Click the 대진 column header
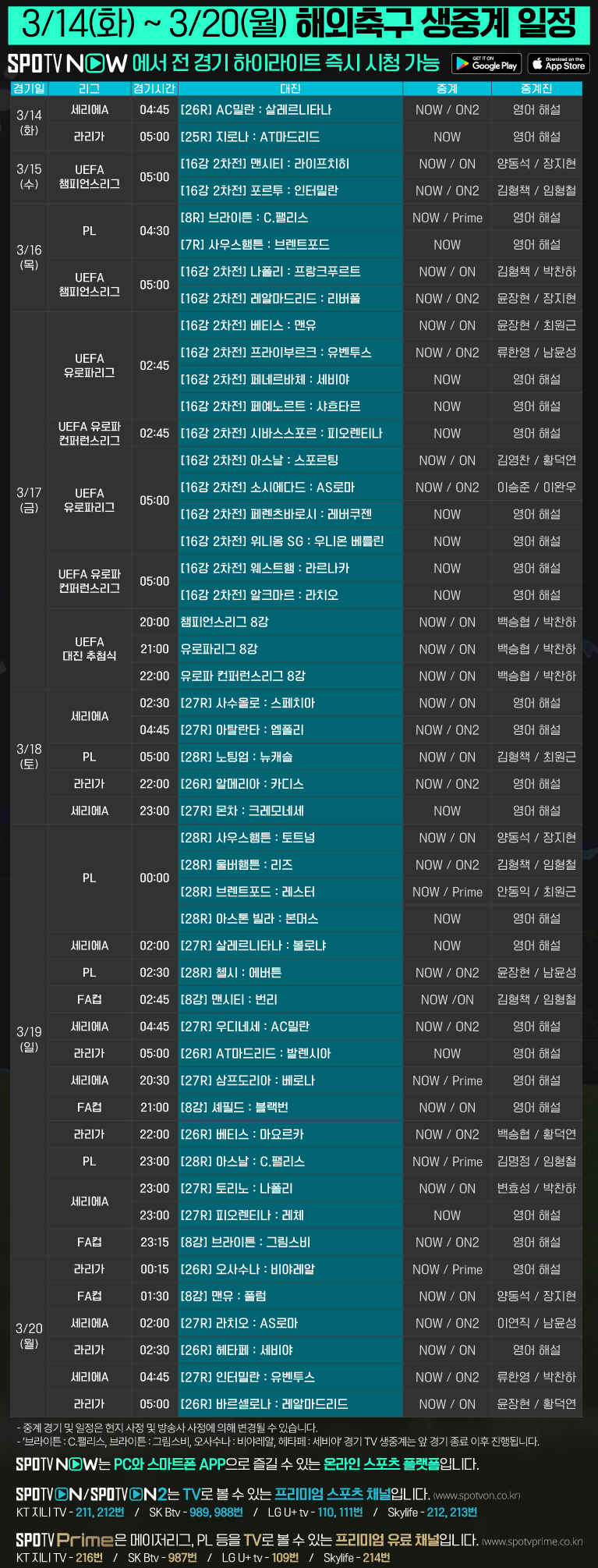 [x=290, y=89]
